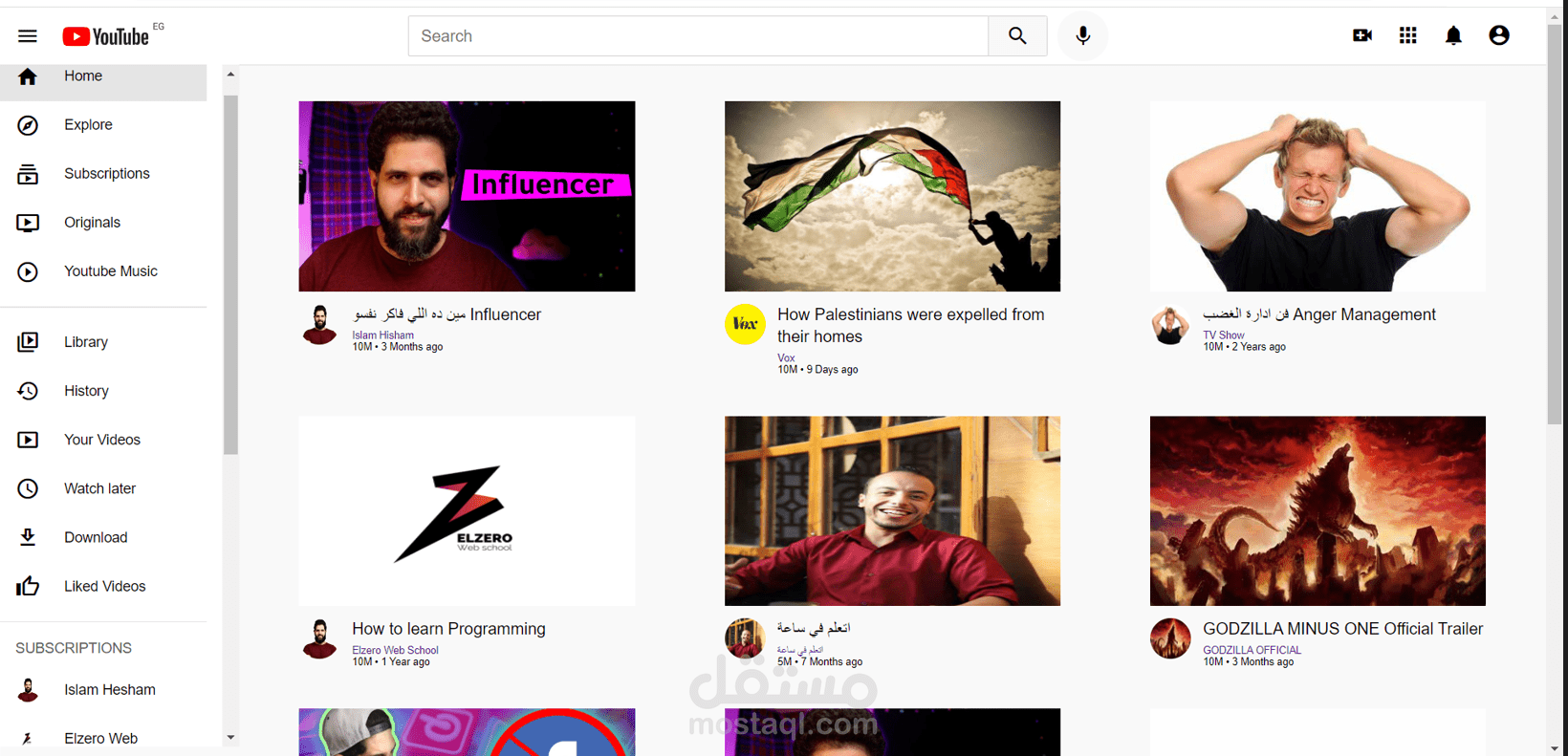Click the Vox channel avatar
1568x756 pixels.
(x=745, y=324)
